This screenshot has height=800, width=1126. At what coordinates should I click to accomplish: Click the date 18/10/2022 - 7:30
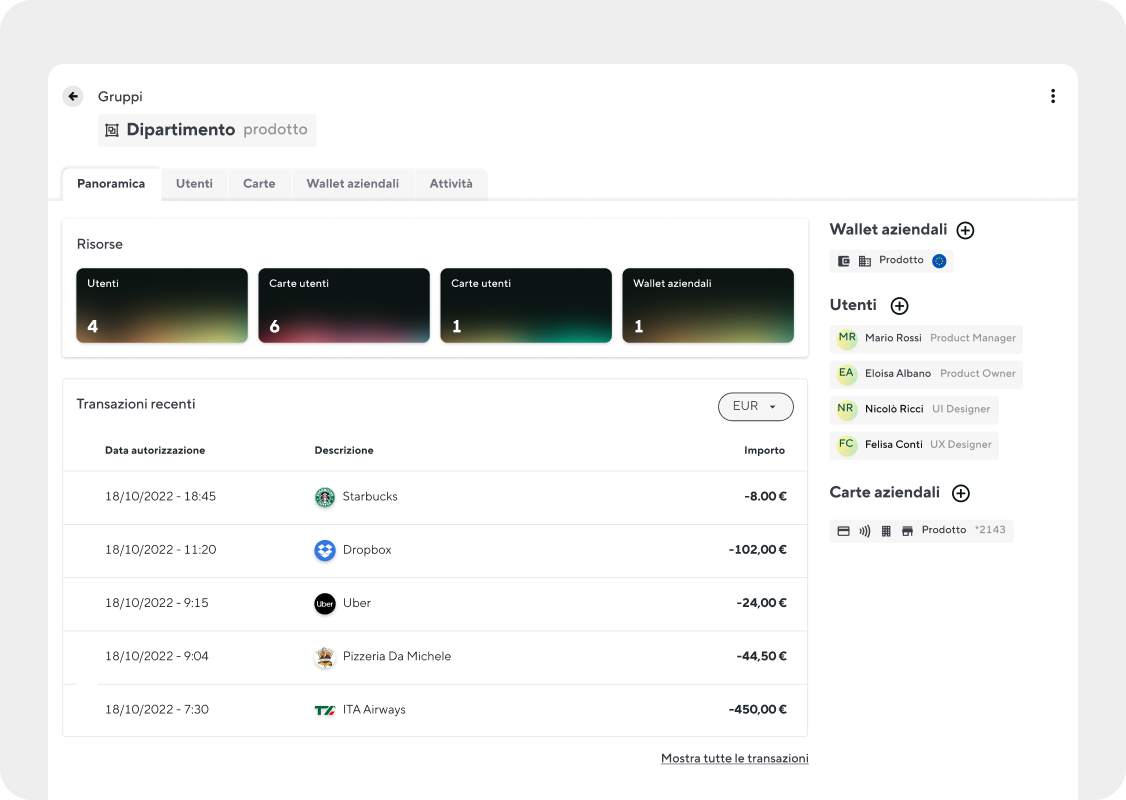pos(157,710)
